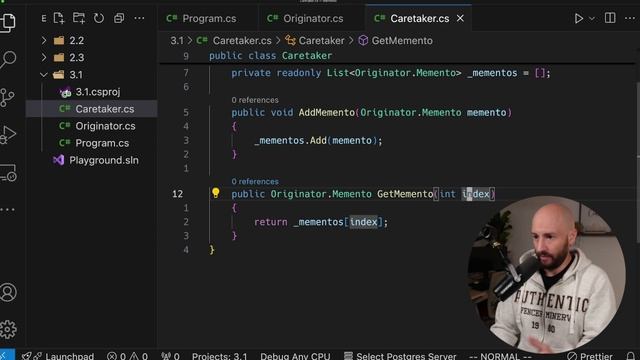Expand the 2.3 folder
The height and width of the screenshot is (360, 640).
click(44, 58)
